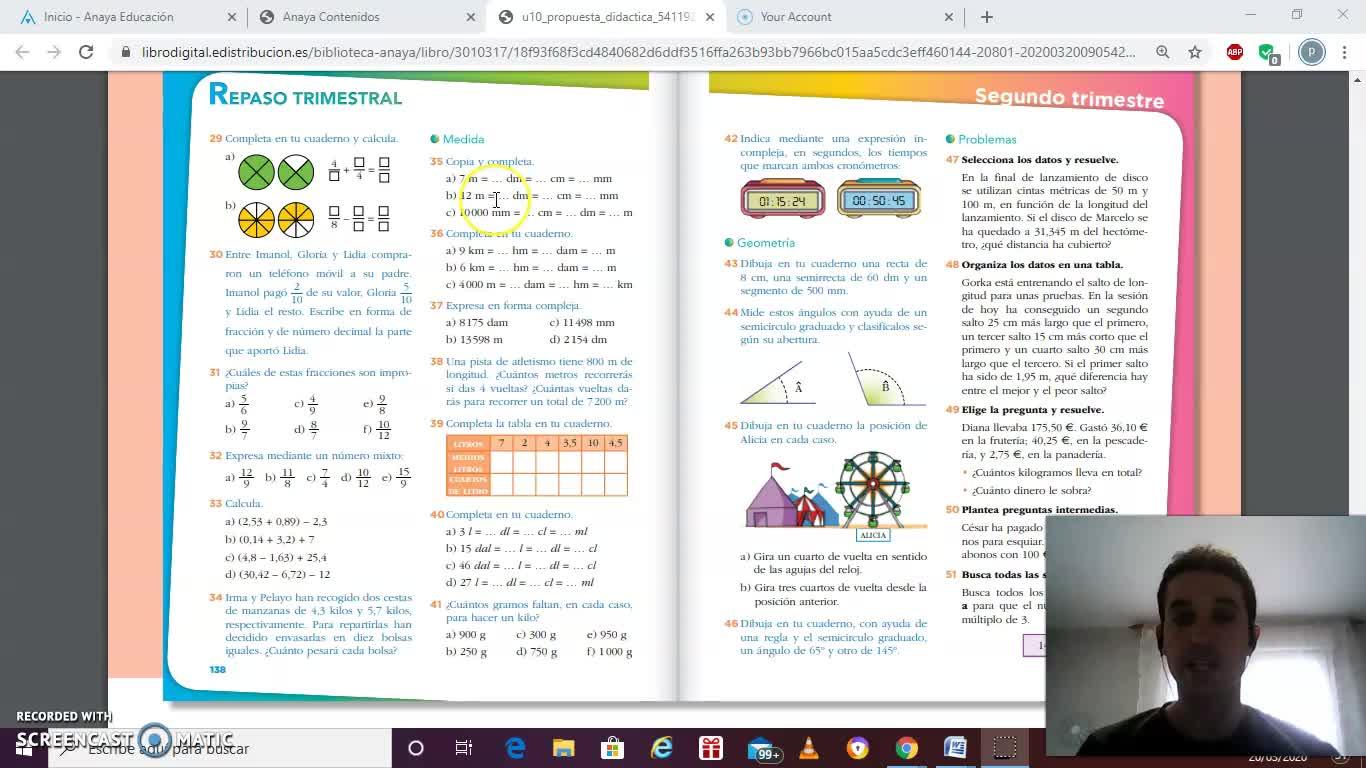Viewport: 1366px width, 768px height.
Task: Switch to Inicio - Anaya Educación tab
Action: tap(125, 17)
